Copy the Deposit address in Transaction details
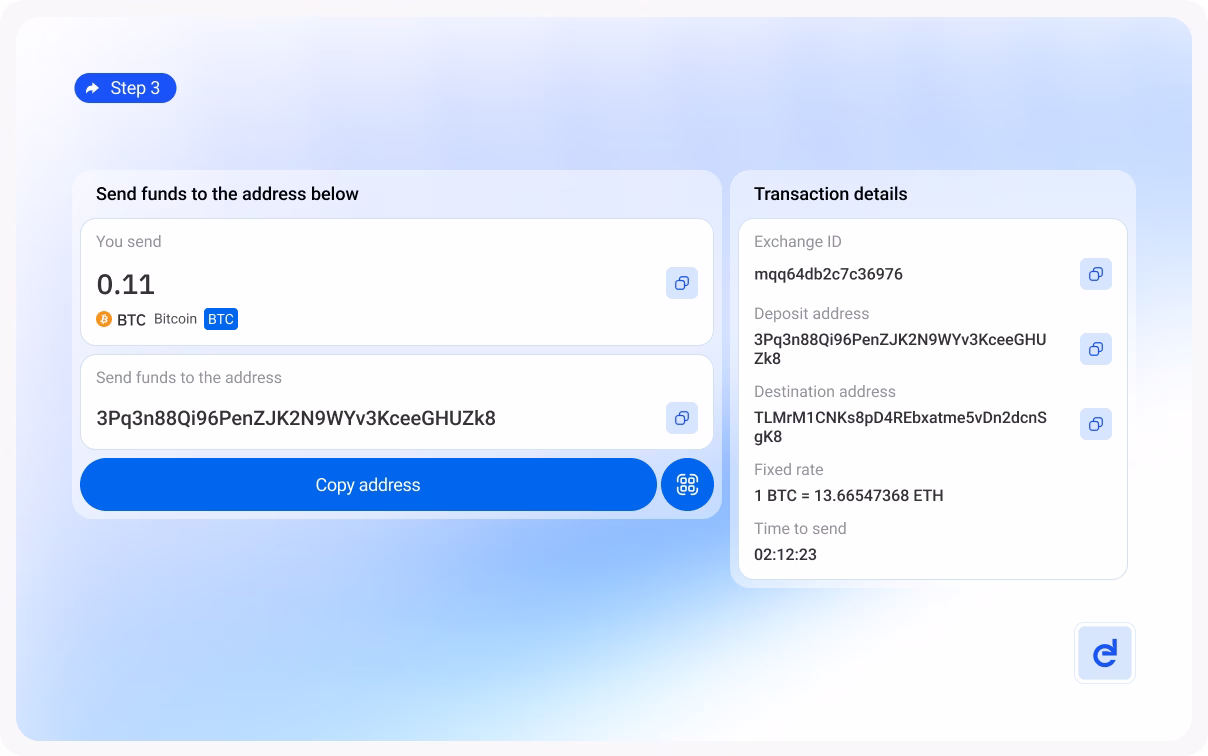Viewport: 1208px width, 756px height. (x=1096, y=349)
